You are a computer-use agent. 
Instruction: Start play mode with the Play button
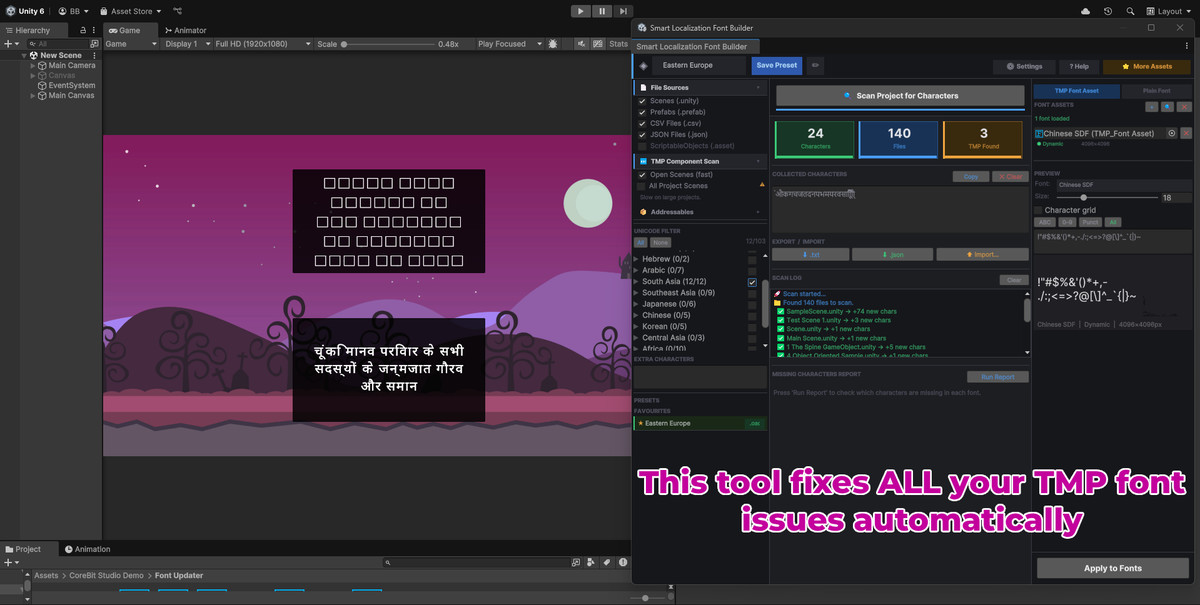point(581,11)
